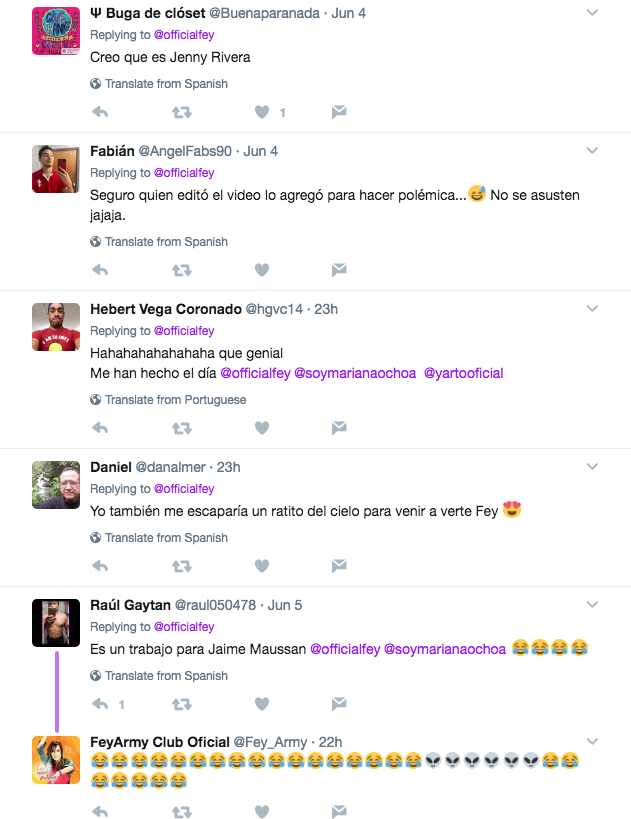Like Hebert Vega Coronado's tweet

(x=262, y=428)
